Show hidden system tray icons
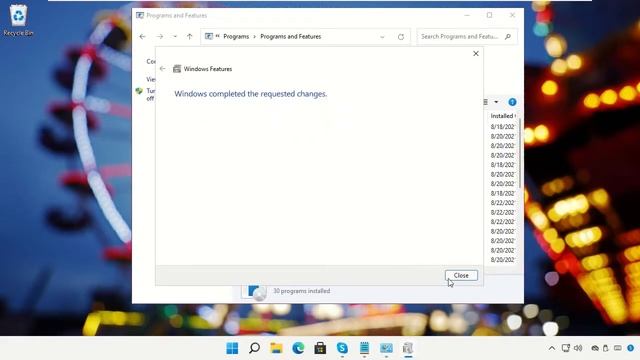Viewport: 640px width, 360px height. [552, 348]
